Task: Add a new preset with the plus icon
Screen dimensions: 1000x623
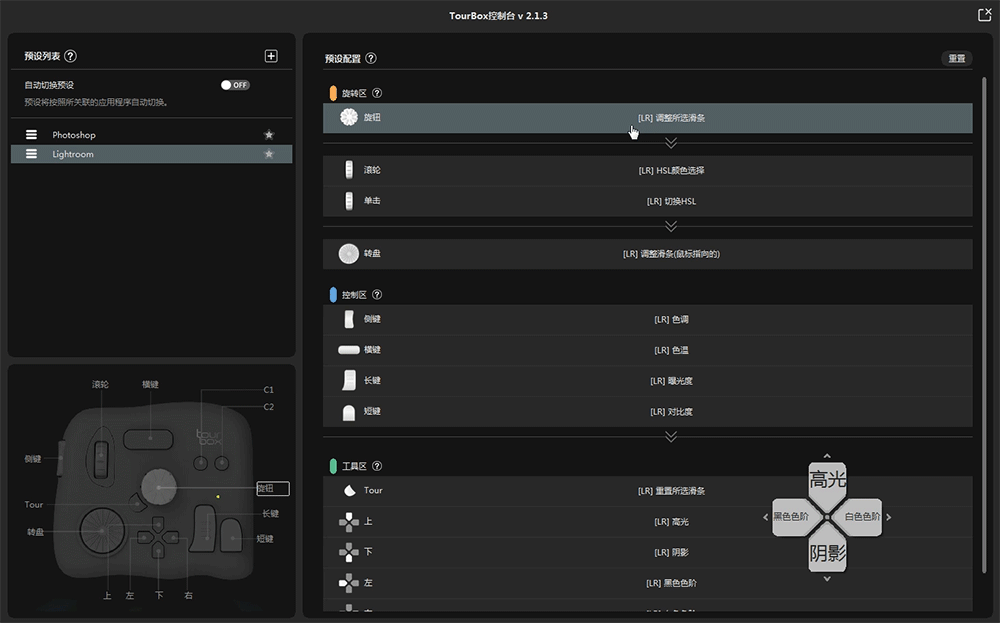Action: [x=271, y=56]
